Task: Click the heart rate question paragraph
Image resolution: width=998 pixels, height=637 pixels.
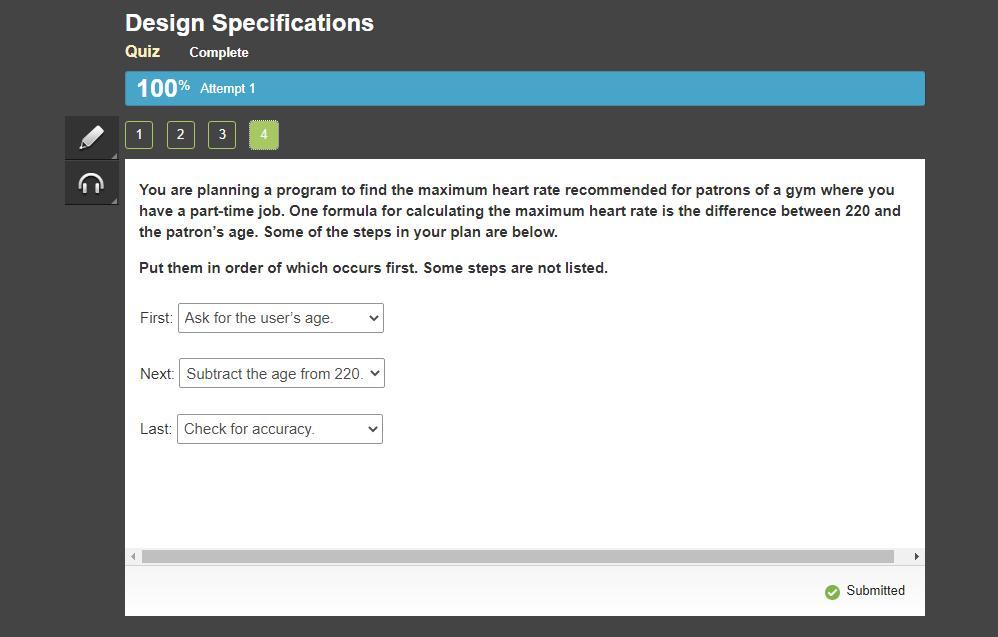Action: tap(519, 211)
